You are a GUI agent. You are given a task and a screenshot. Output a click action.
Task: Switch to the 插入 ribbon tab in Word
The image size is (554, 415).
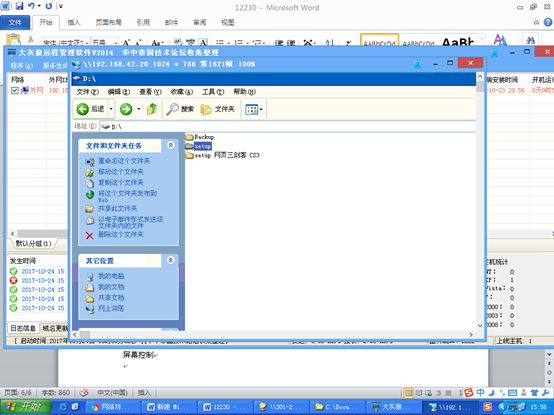(x=74, y=22)
